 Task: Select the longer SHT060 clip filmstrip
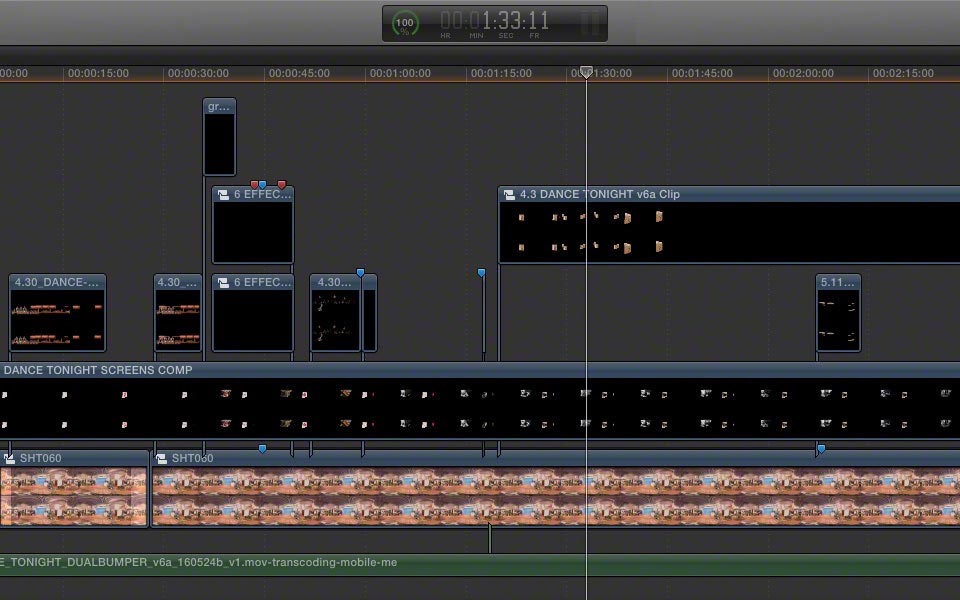tap(556, 496)
